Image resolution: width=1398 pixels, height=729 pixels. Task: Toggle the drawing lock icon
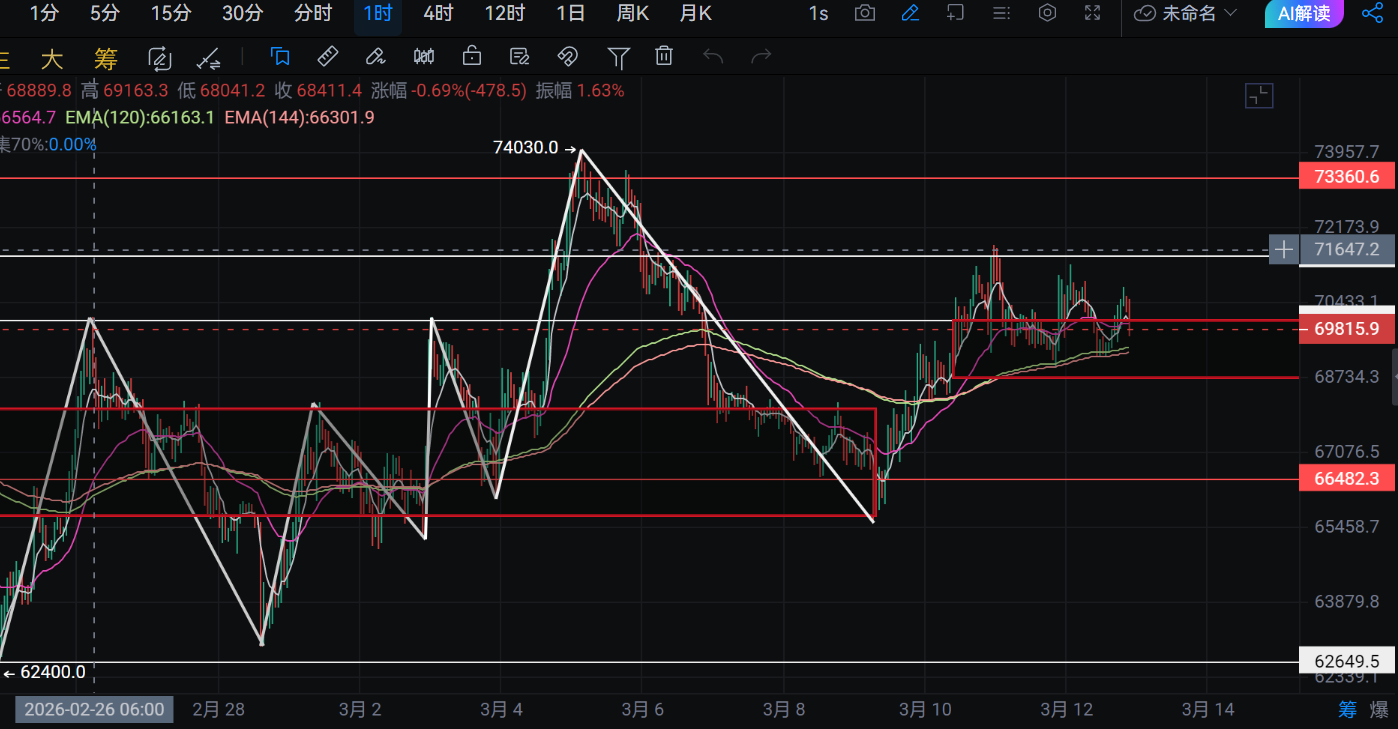point(472,56)
